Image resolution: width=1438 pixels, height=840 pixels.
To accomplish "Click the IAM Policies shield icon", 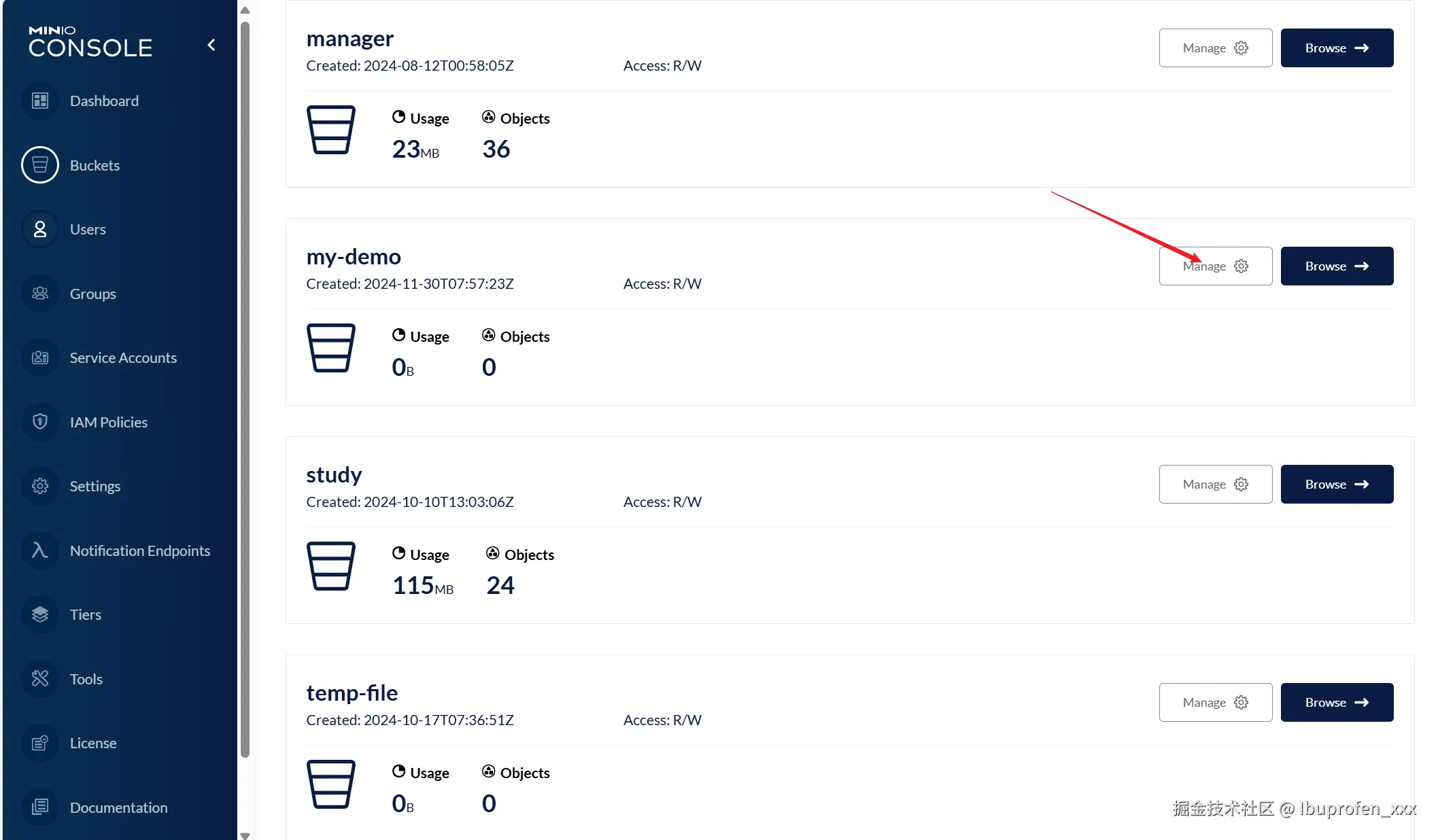I will pyautogui.click(x=40, y=422).
